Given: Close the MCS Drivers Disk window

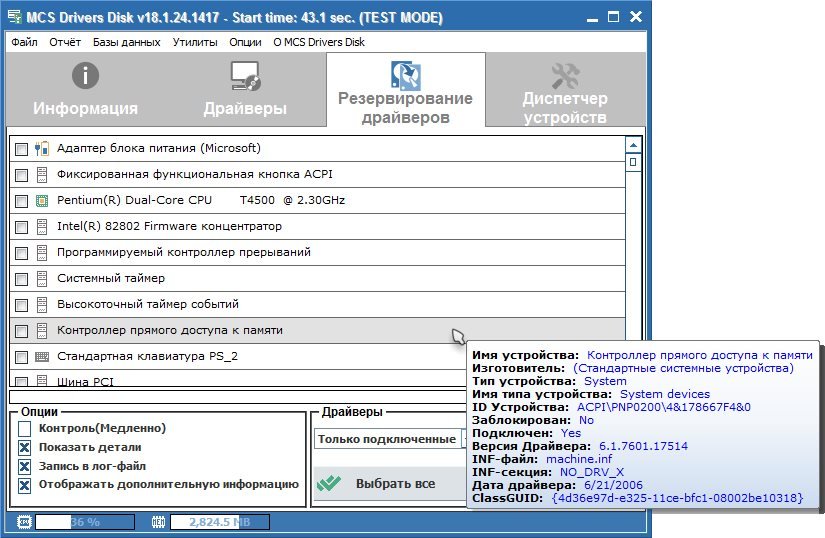Looking at the screenshot, I should point(636,17).
